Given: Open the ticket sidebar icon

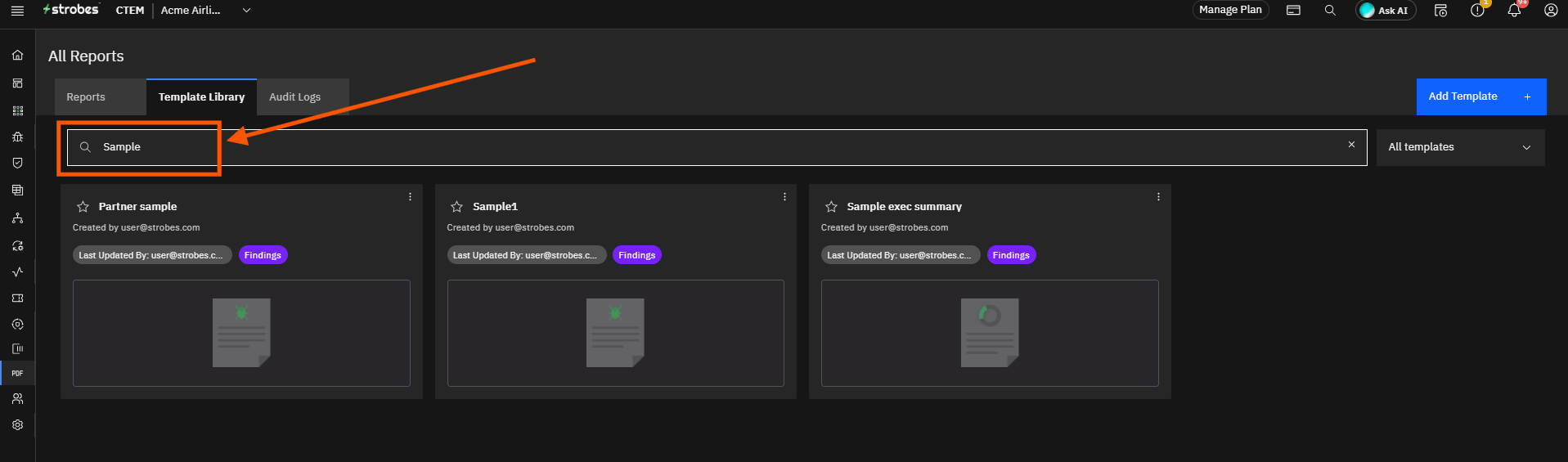Looking at the screenshot, I should click(17, 298).
